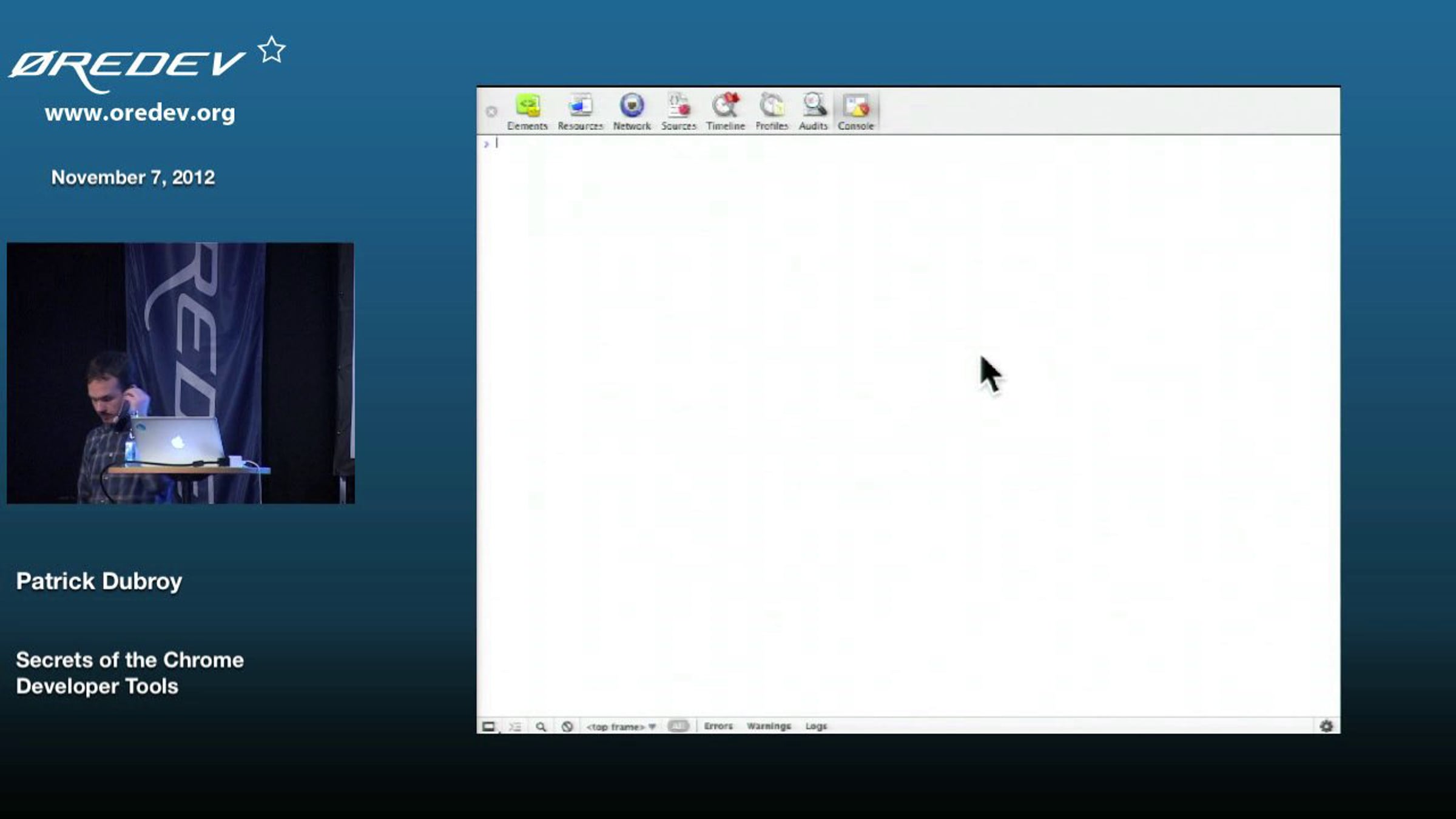
Task: Open the settings gear
Action: coord(1326,726)
